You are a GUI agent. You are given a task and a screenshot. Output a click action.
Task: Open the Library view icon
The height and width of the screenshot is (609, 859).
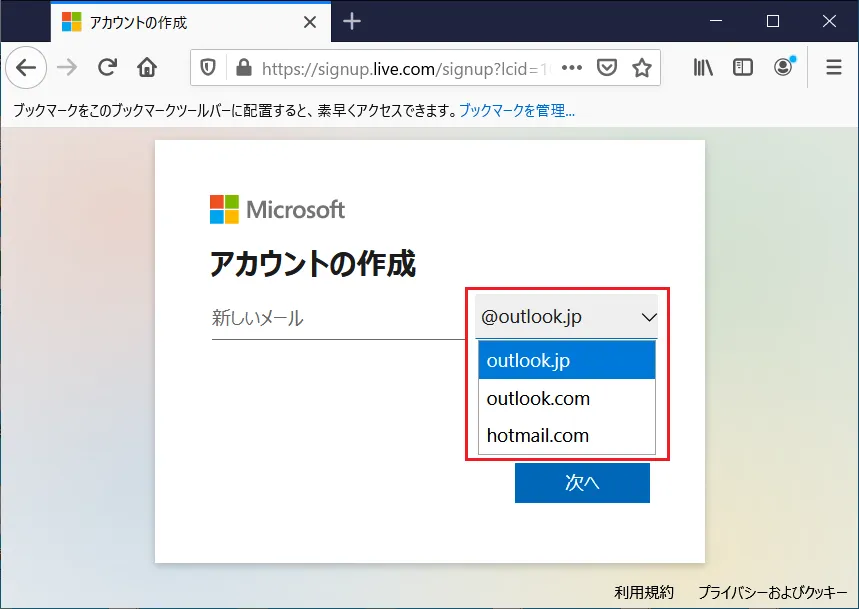[x=703, y=67]
